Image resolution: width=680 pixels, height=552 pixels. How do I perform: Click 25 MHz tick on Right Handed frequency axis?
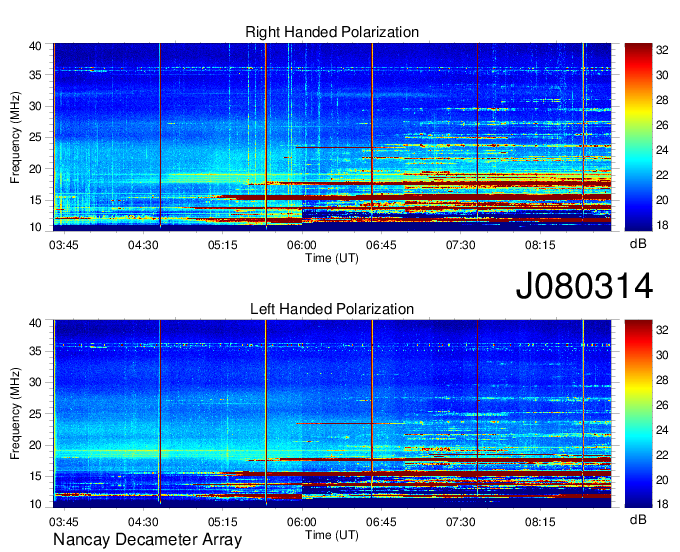click(35, 137)
